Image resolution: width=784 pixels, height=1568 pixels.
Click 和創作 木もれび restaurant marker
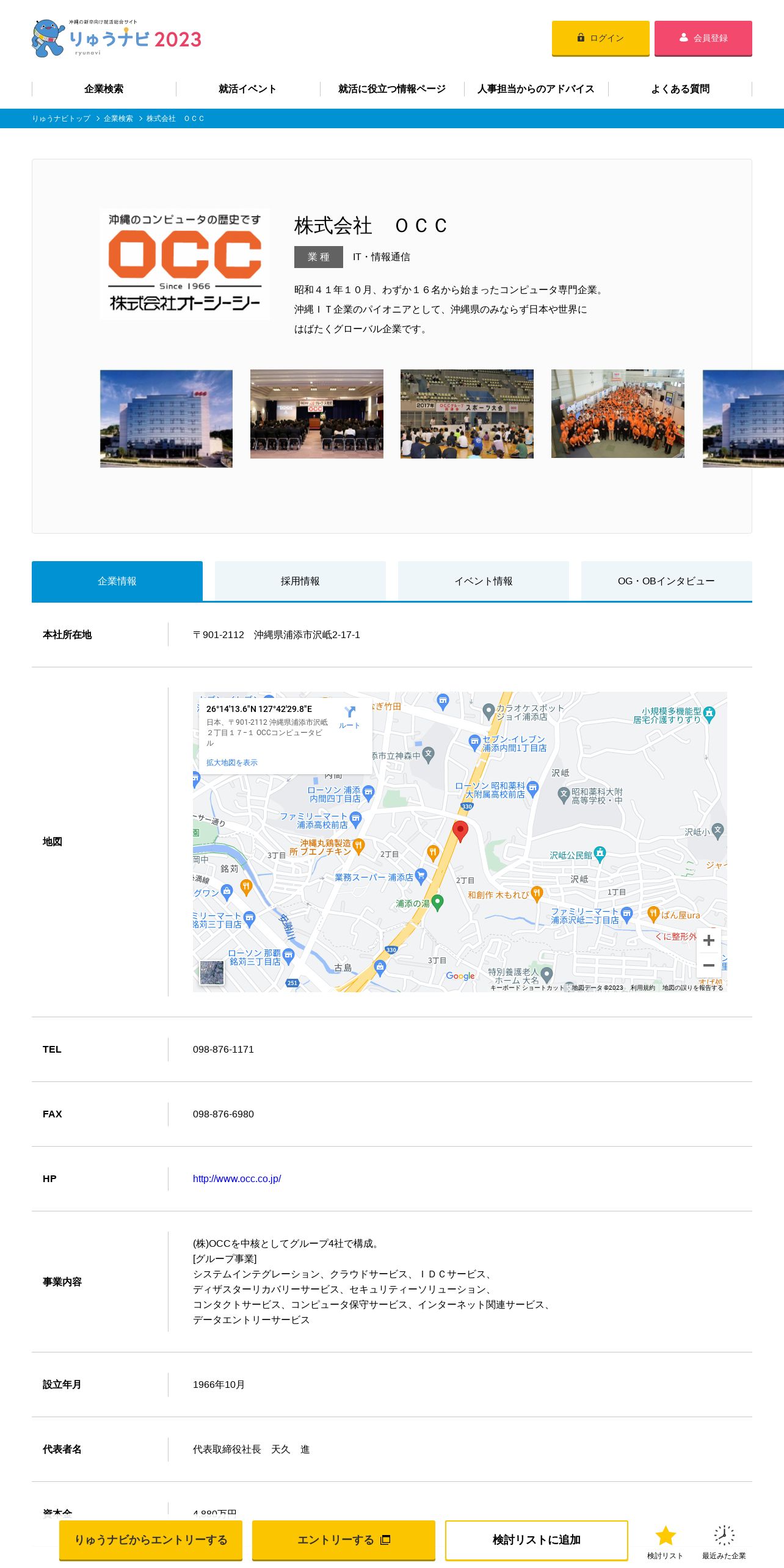click(x=537, y=895)
